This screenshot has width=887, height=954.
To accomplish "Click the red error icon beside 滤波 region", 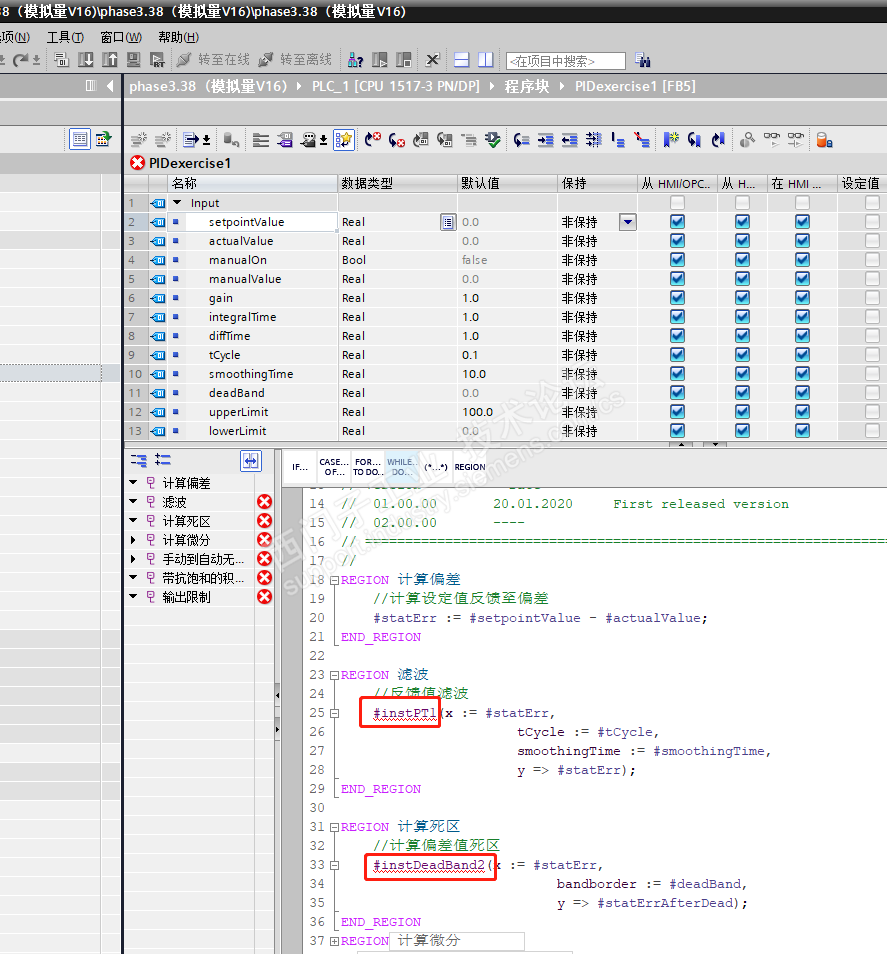I will (264, 502).
